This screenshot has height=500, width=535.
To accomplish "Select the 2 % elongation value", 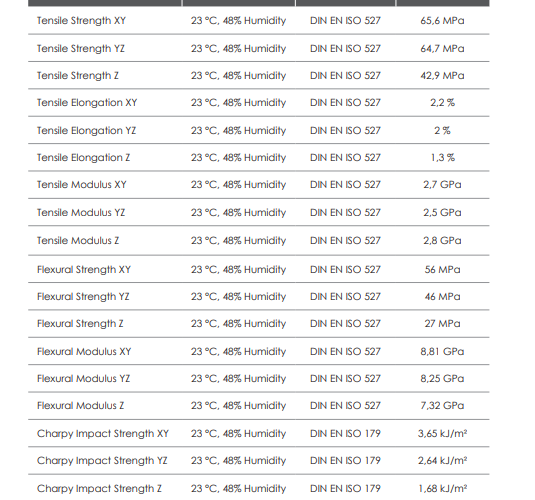I will (x=442, y=131).
